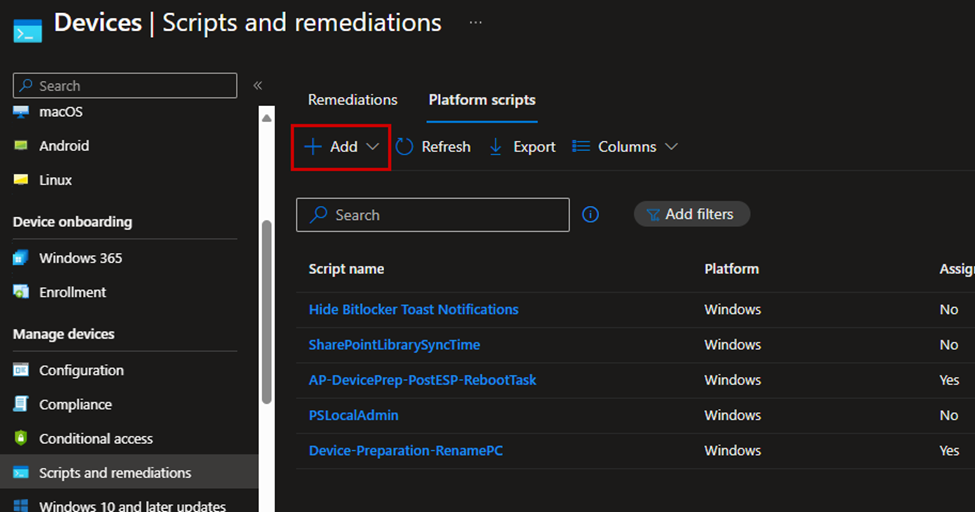Click the Conditional access shield icon
The width and height of the screenshot is (975, 512).
[x=21, y=438]
